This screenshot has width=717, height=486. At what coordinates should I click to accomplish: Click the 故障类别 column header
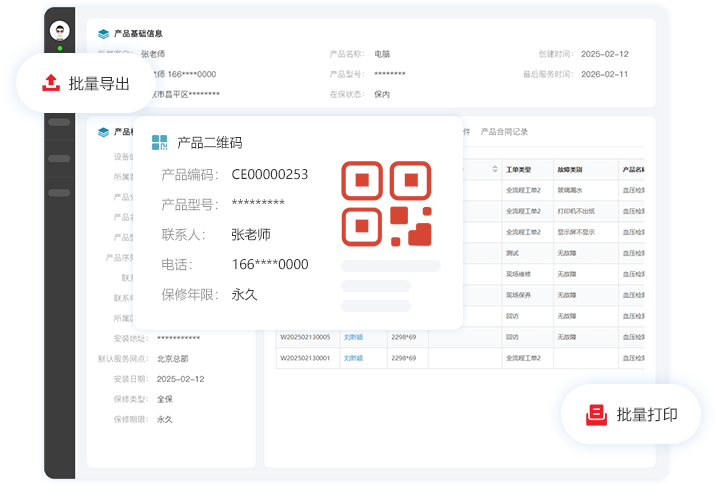coord(570,170)
